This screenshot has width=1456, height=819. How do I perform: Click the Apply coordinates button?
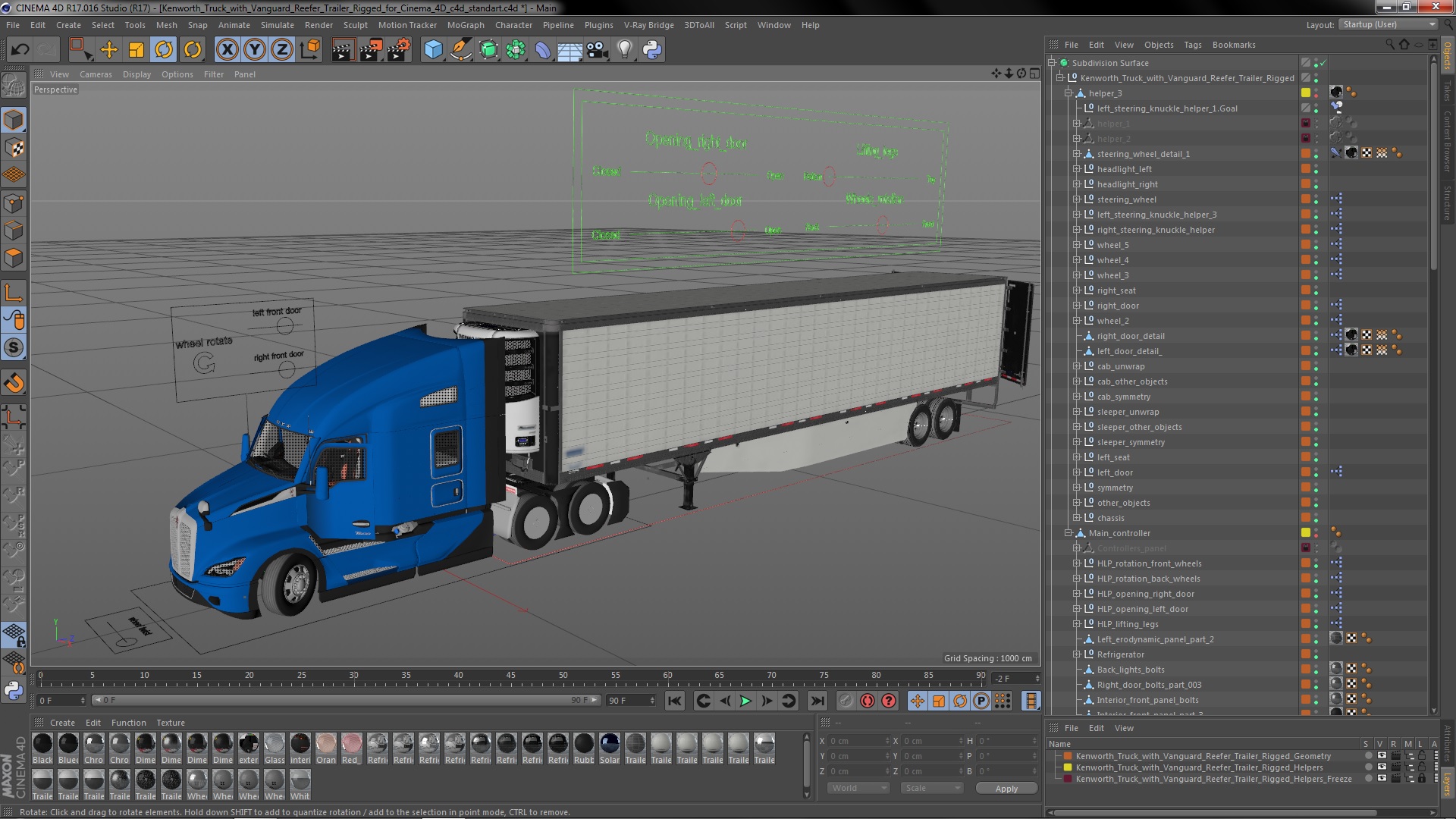click(1006, 789)
